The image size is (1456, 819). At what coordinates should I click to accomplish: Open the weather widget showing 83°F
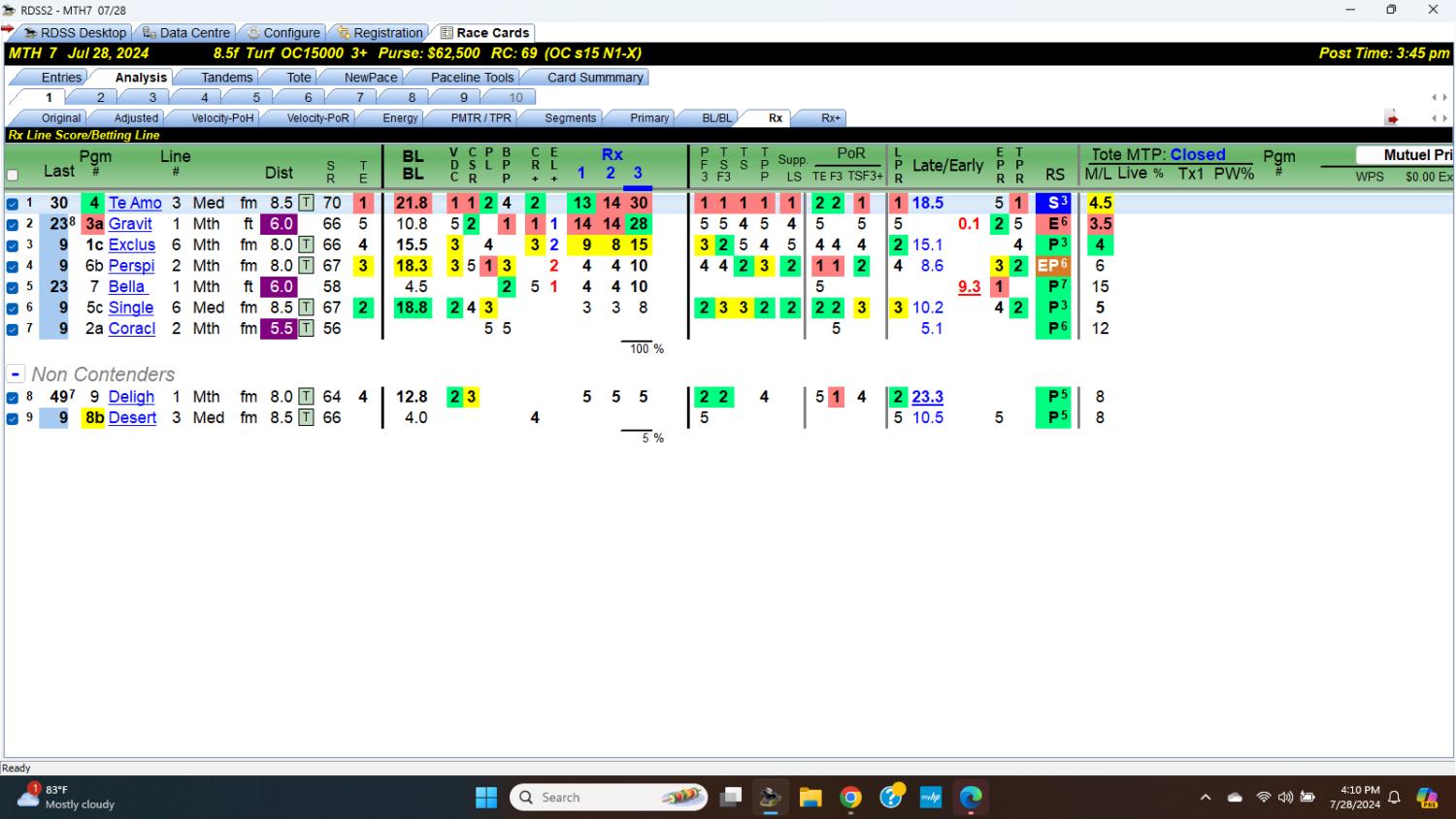click(x=68, y=797)
